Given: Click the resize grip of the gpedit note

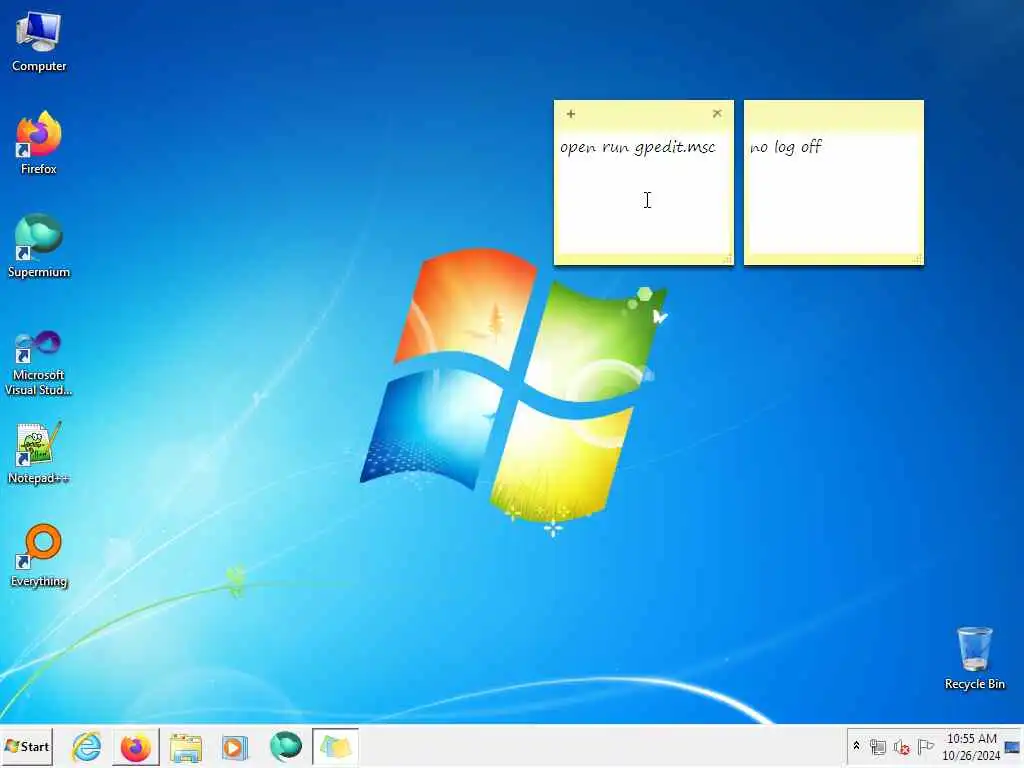Looking at the screenshot, I should point(728,259).
